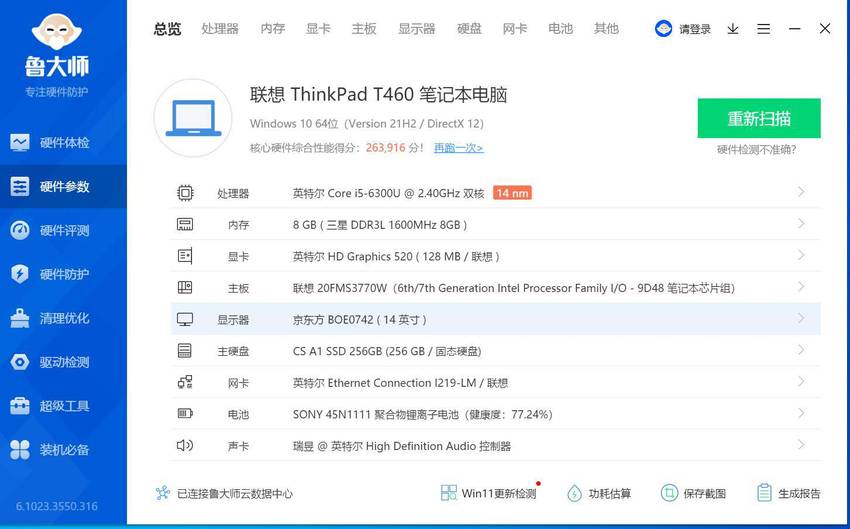850x529 pixels.
Task: Open 清理优化 cleanup section
Action: click(63, 318)
